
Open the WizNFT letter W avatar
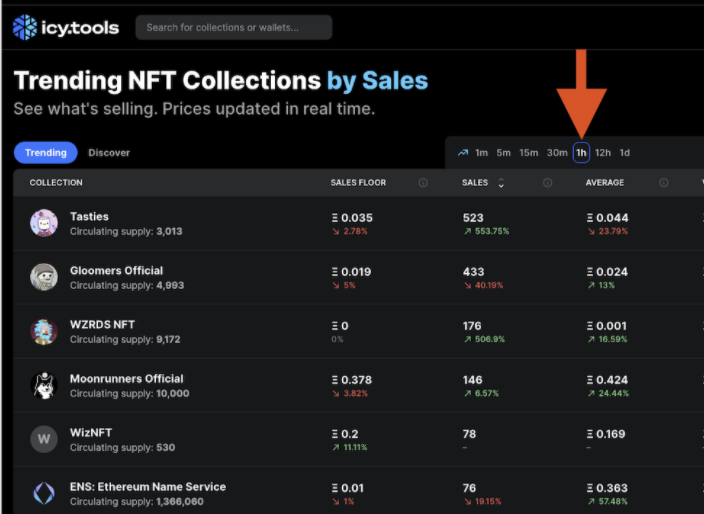pyautogui.click(x=44, y=439)
